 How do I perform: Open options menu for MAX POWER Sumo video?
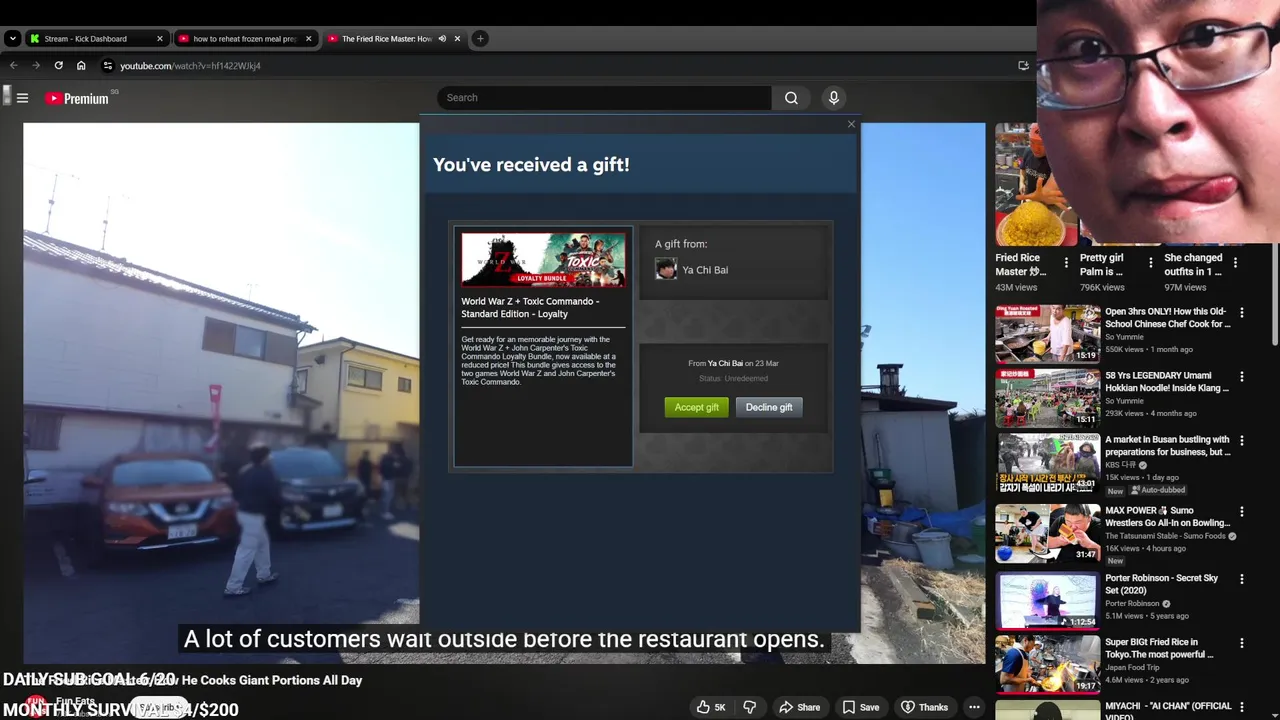click(1241, 512)
